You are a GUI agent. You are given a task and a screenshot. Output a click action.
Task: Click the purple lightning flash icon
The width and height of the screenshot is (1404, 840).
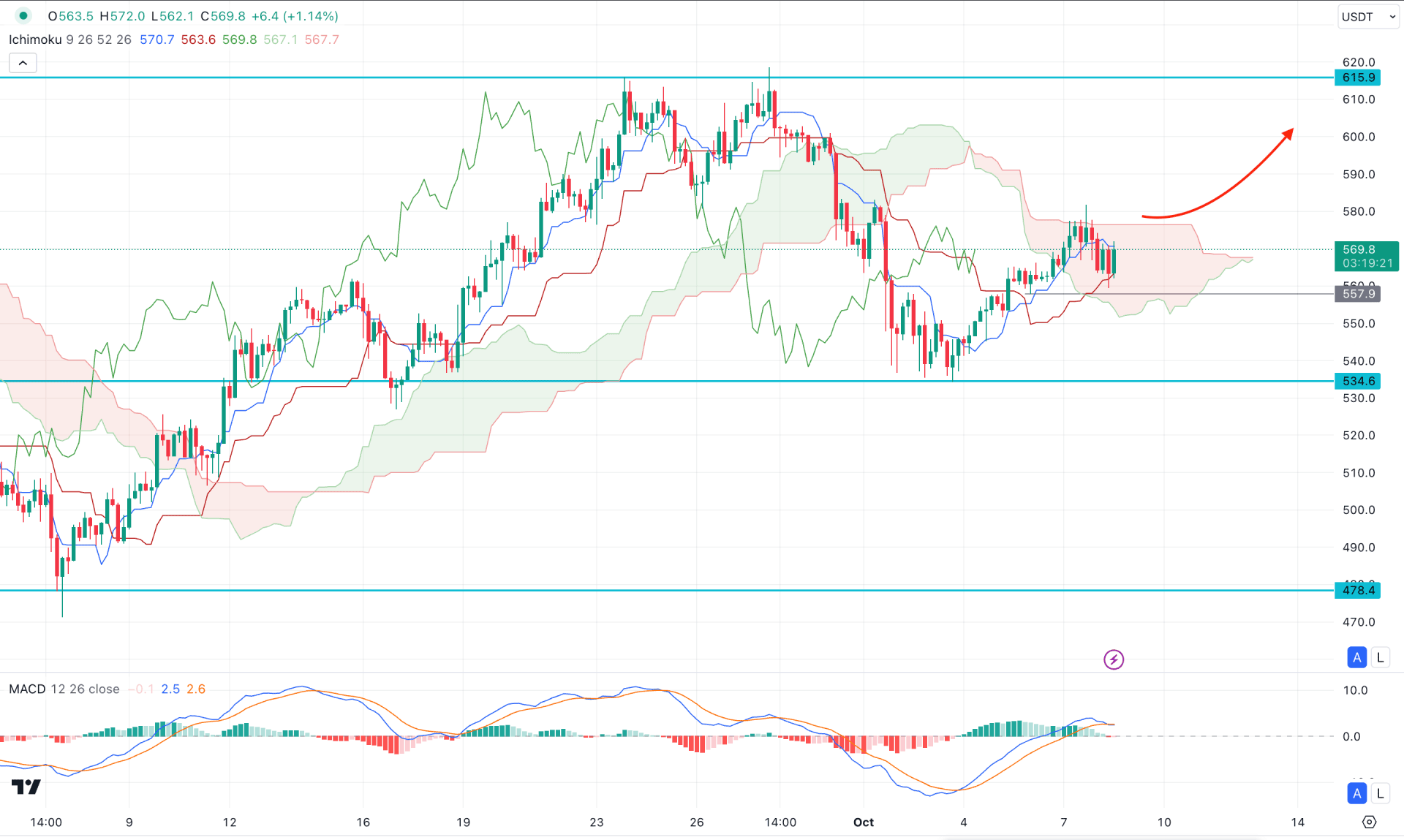[x=1113, y=659]
